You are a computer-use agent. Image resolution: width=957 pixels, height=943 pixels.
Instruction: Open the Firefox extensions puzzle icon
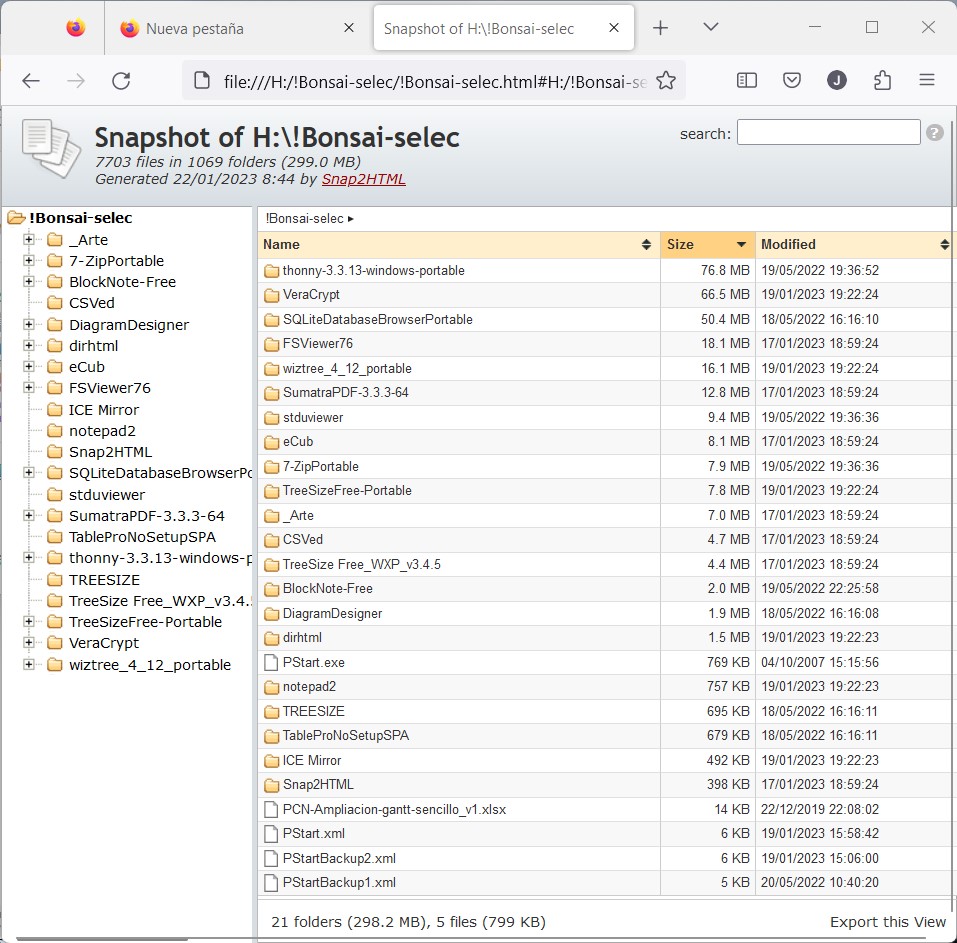882,81
